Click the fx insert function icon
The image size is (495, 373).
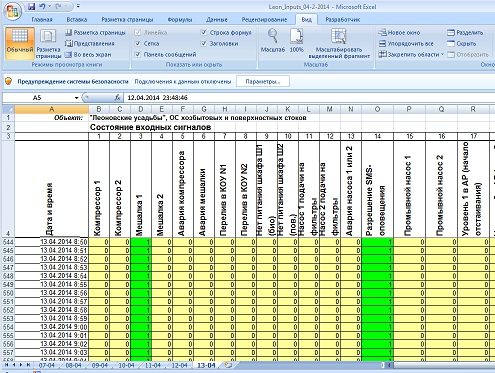(x=117, y=98)
